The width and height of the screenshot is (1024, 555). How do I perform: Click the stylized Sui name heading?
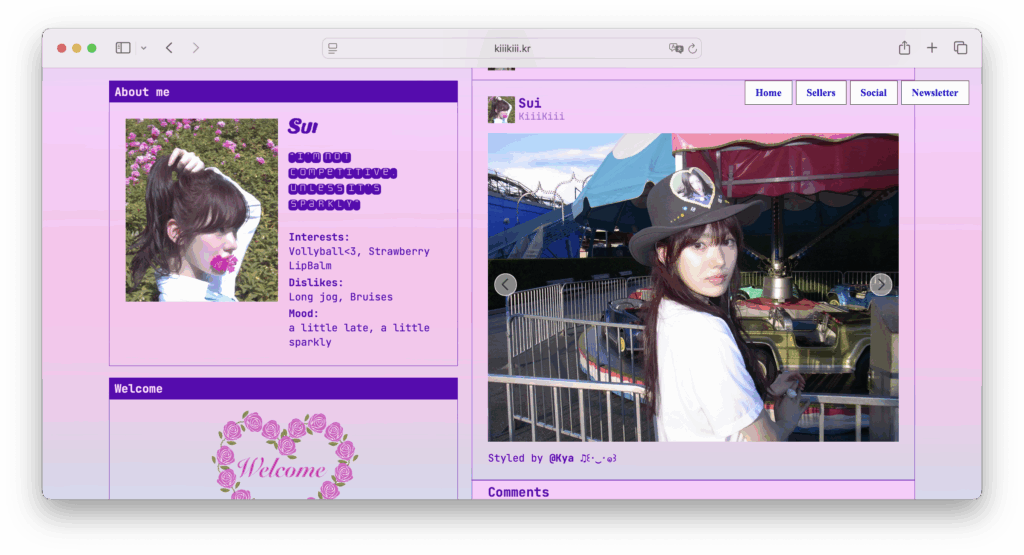click(303, 127)
